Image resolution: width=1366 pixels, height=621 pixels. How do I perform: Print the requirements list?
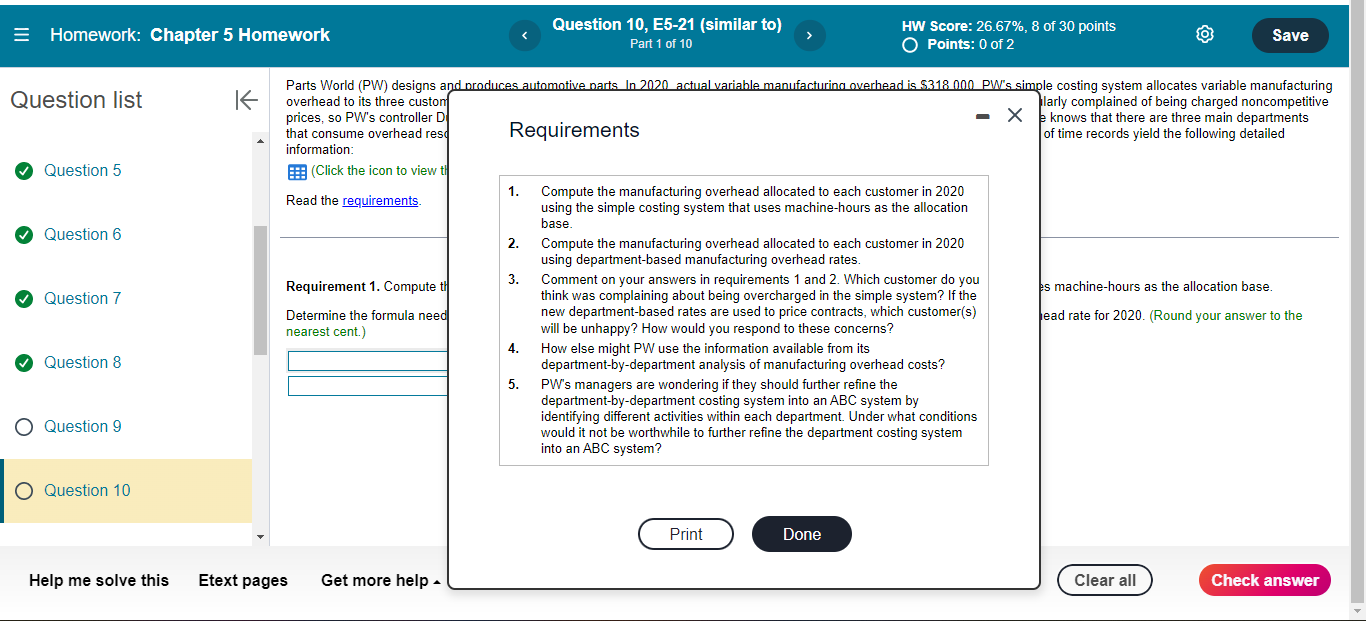pos(685,534)
